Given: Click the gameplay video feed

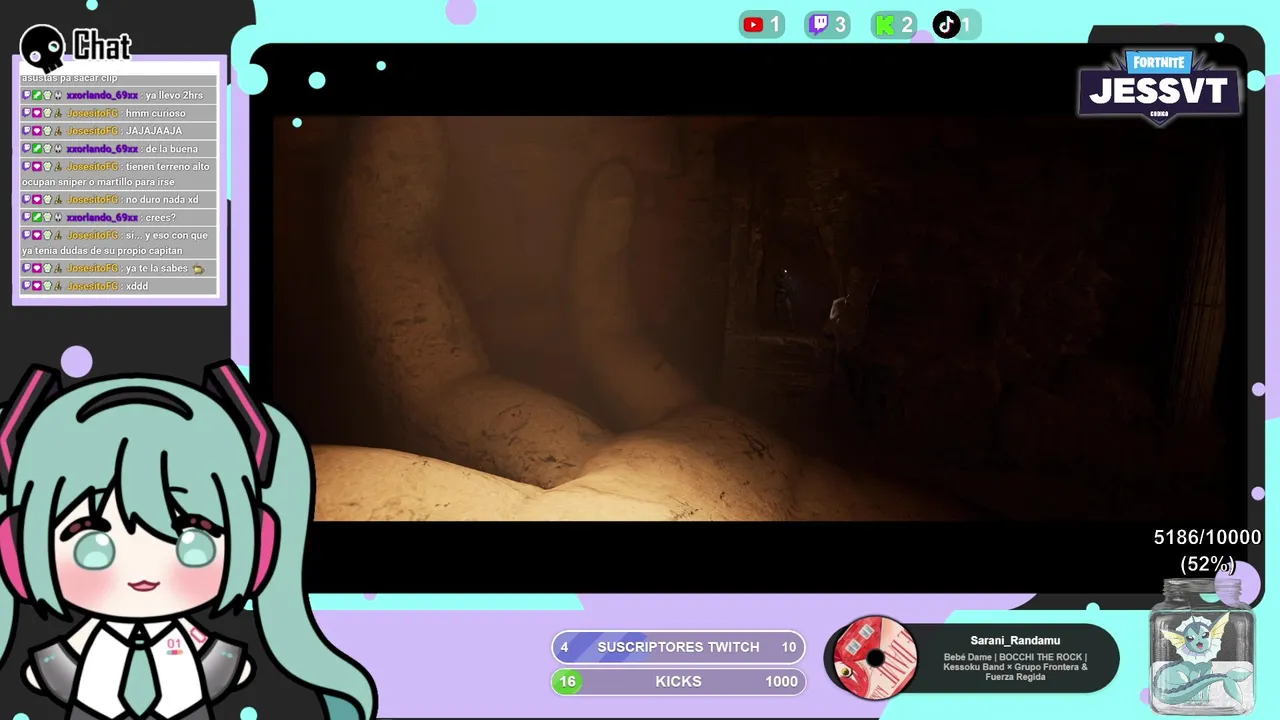Looking at the screenshot, I should (x=748, y=318).
